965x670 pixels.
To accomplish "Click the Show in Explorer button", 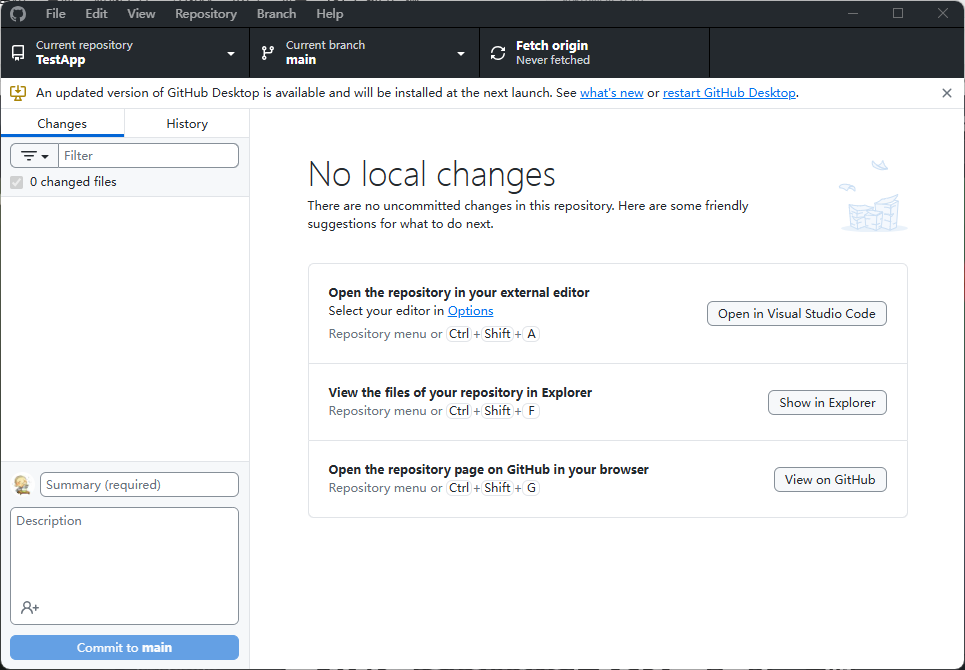I will [x=827, y=402].
